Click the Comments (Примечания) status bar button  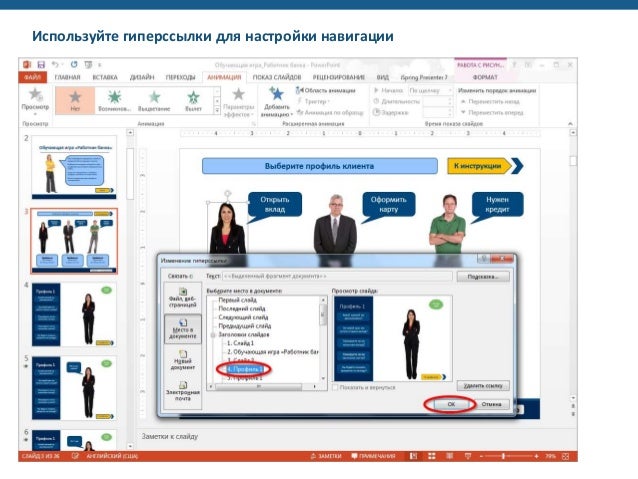373,456
